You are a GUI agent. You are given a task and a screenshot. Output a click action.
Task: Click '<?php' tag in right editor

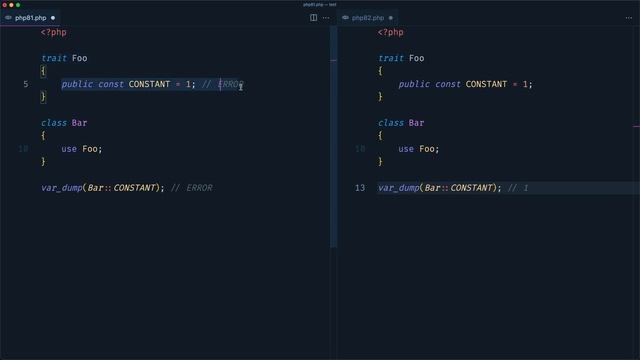(391, 32)
